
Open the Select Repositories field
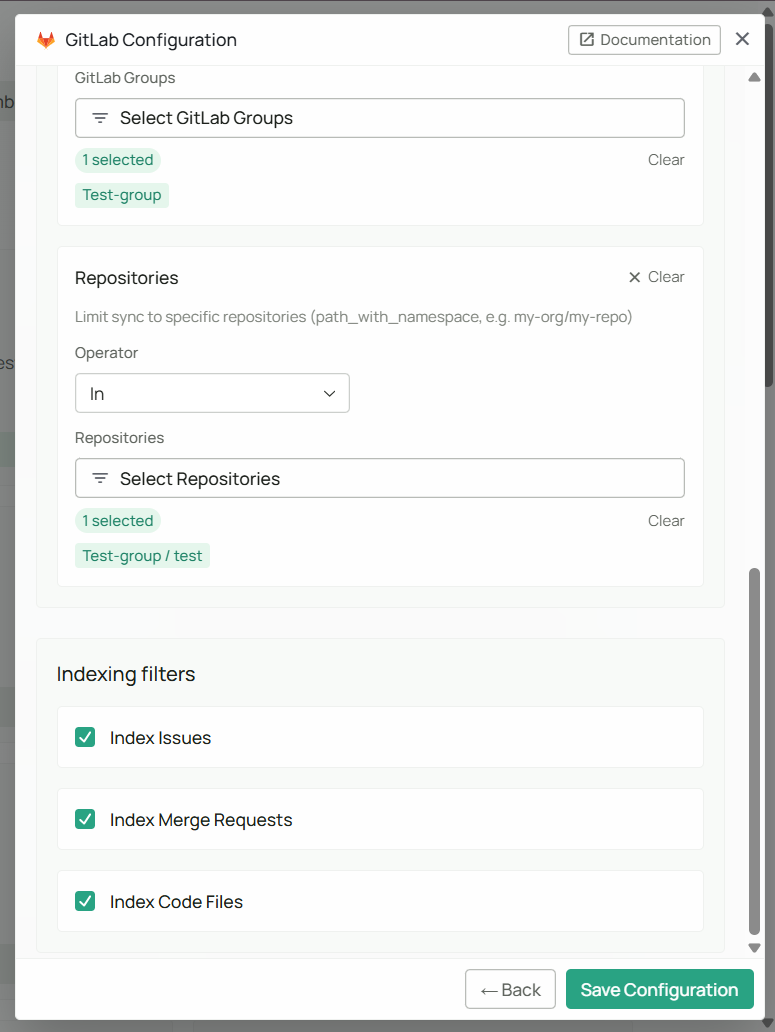(x=380, y=478)
